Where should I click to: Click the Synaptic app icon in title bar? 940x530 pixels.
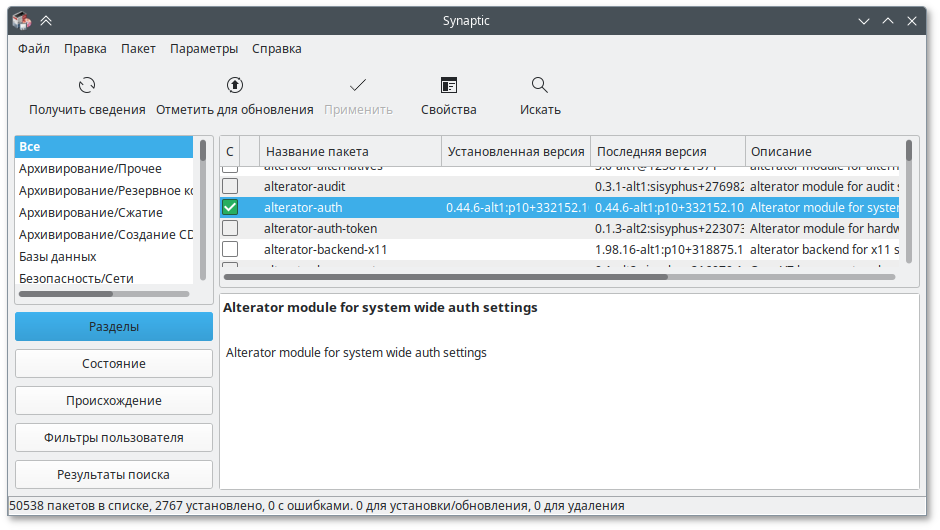(20, 20)
